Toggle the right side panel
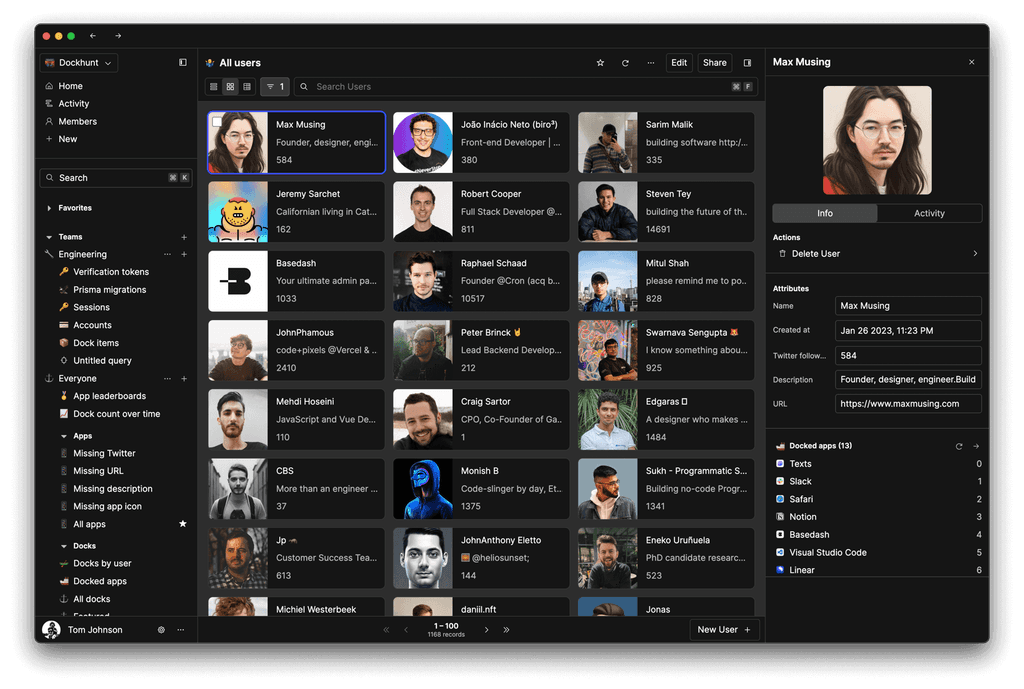The image size is (1024, 689). [747, 62]
